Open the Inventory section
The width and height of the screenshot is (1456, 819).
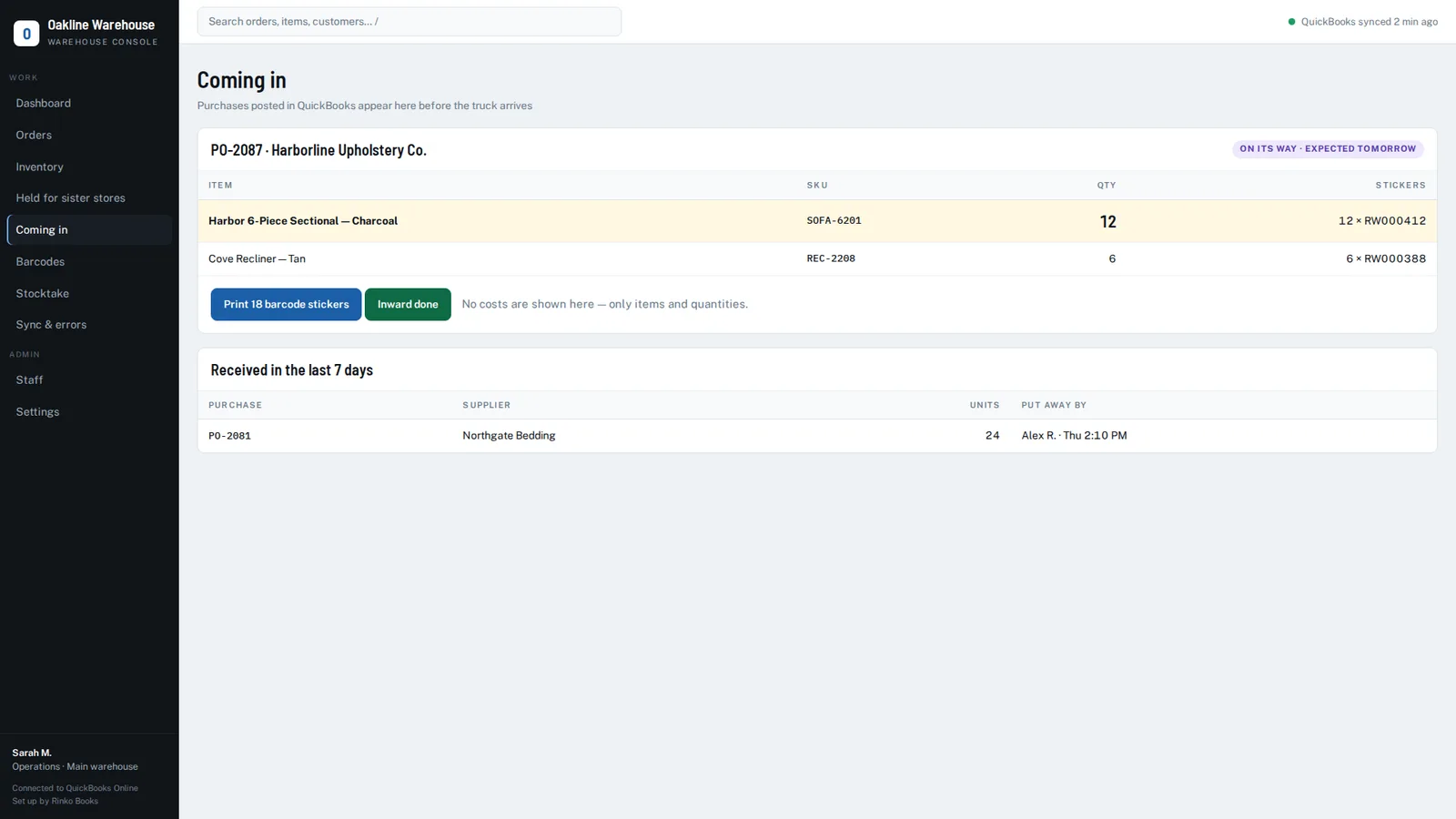click(x=89, y=167)
